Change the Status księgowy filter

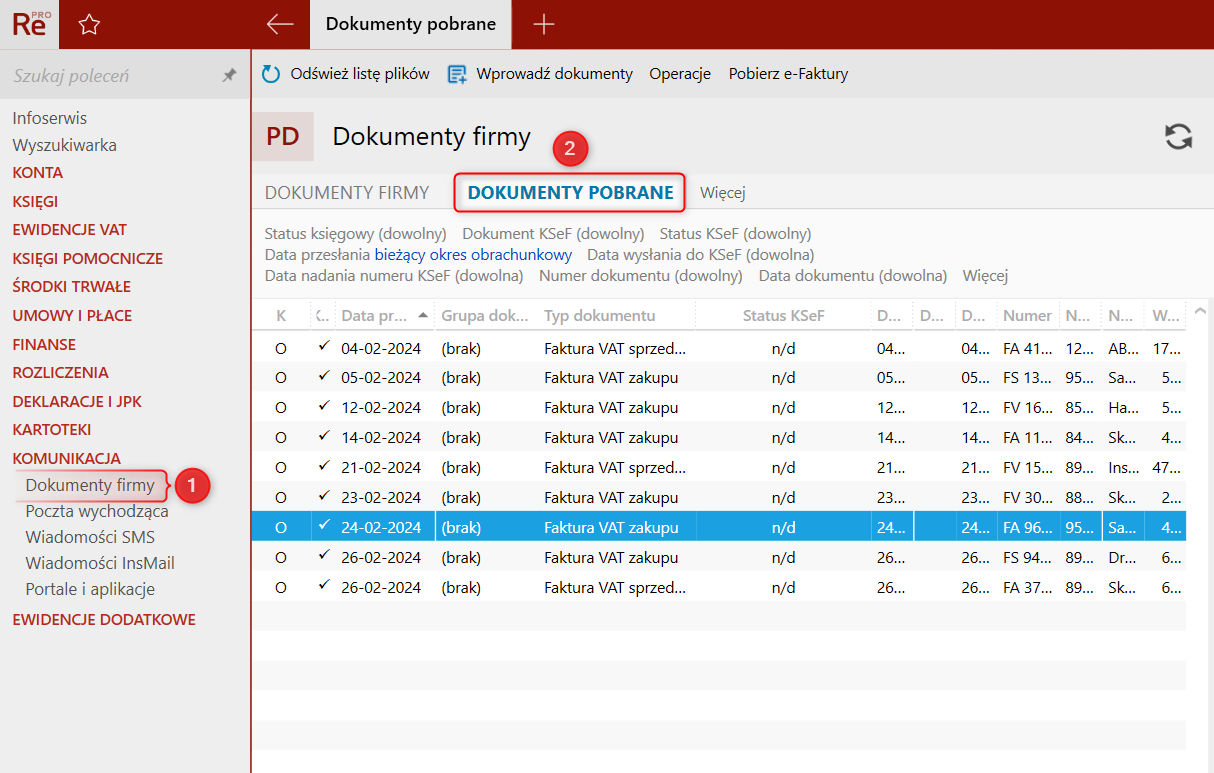[355, 234]
